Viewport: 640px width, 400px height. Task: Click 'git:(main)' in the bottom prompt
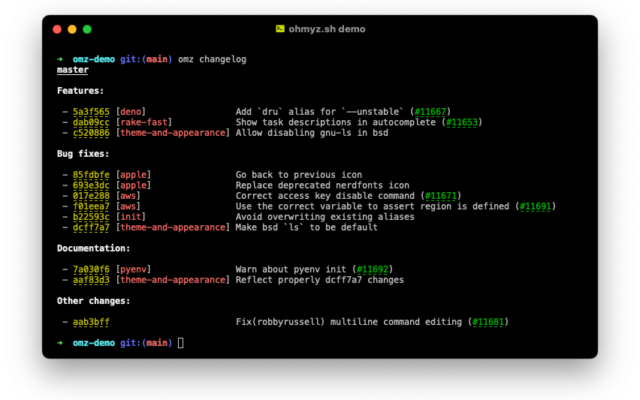[x=146, y=343]
